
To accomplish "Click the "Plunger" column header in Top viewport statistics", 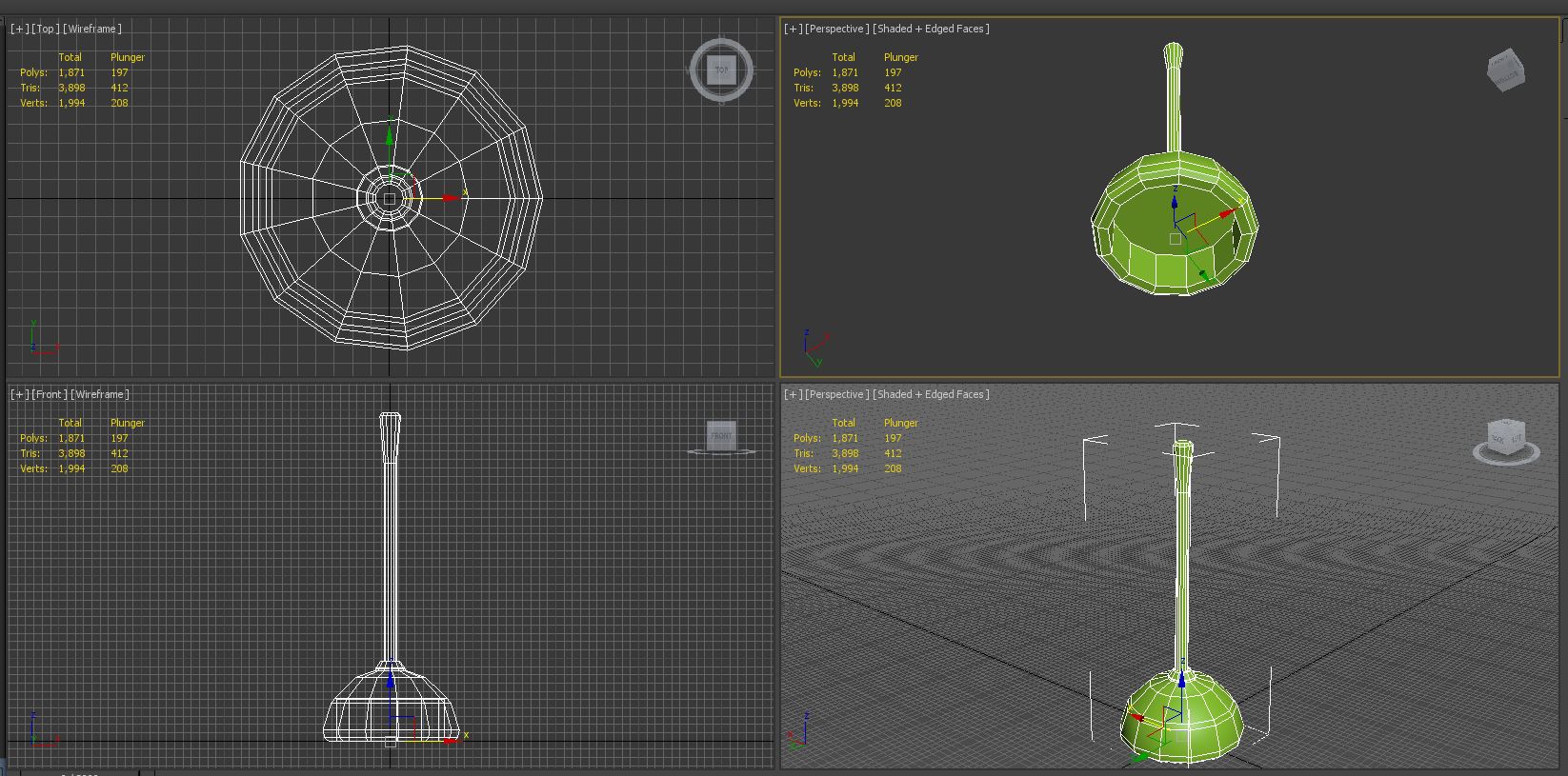I will pos(128,57).
